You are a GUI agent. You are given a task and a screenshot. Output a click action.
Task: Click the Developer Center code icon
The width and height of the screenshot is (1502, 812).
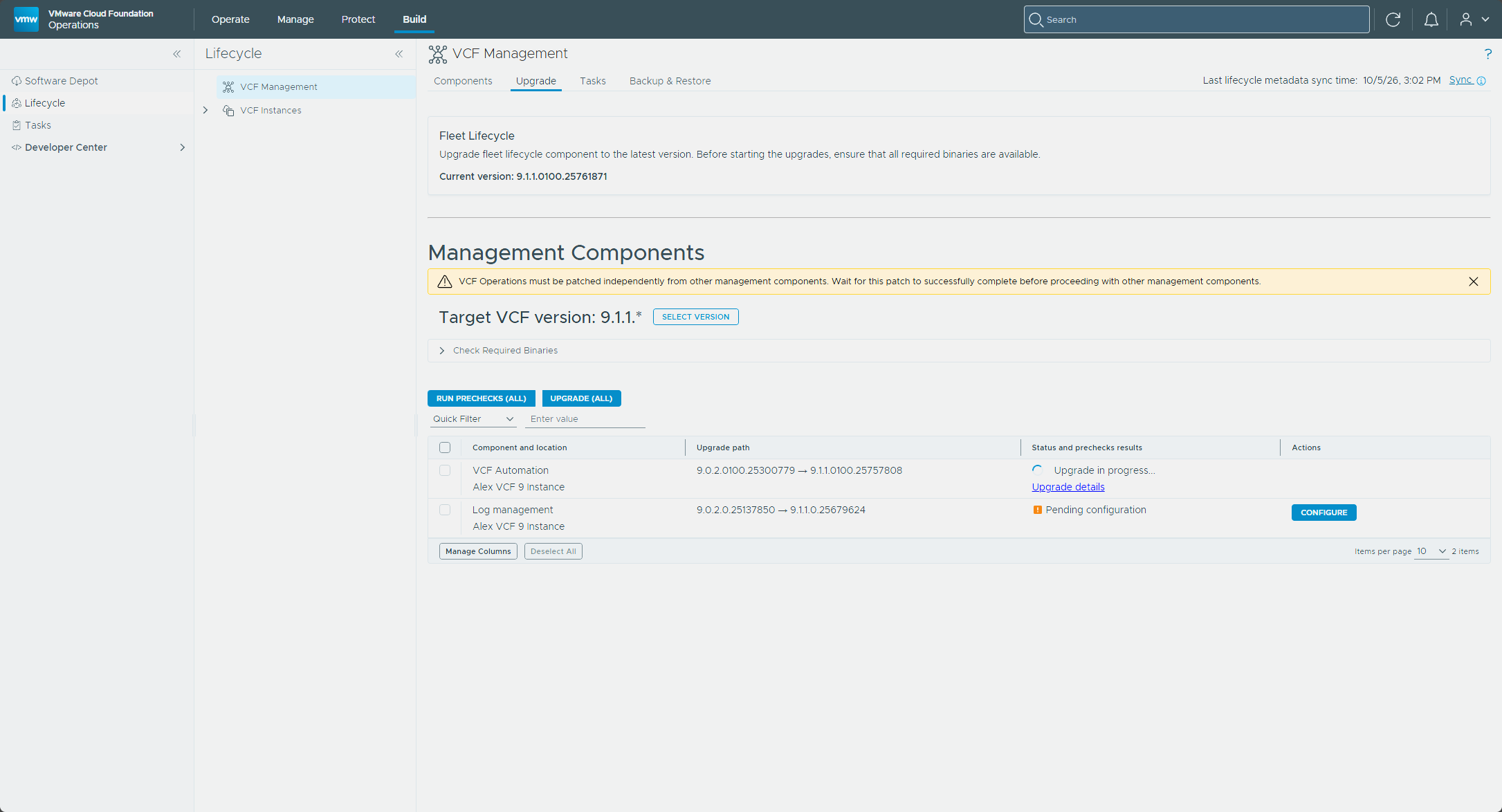[x=17, y=147]
